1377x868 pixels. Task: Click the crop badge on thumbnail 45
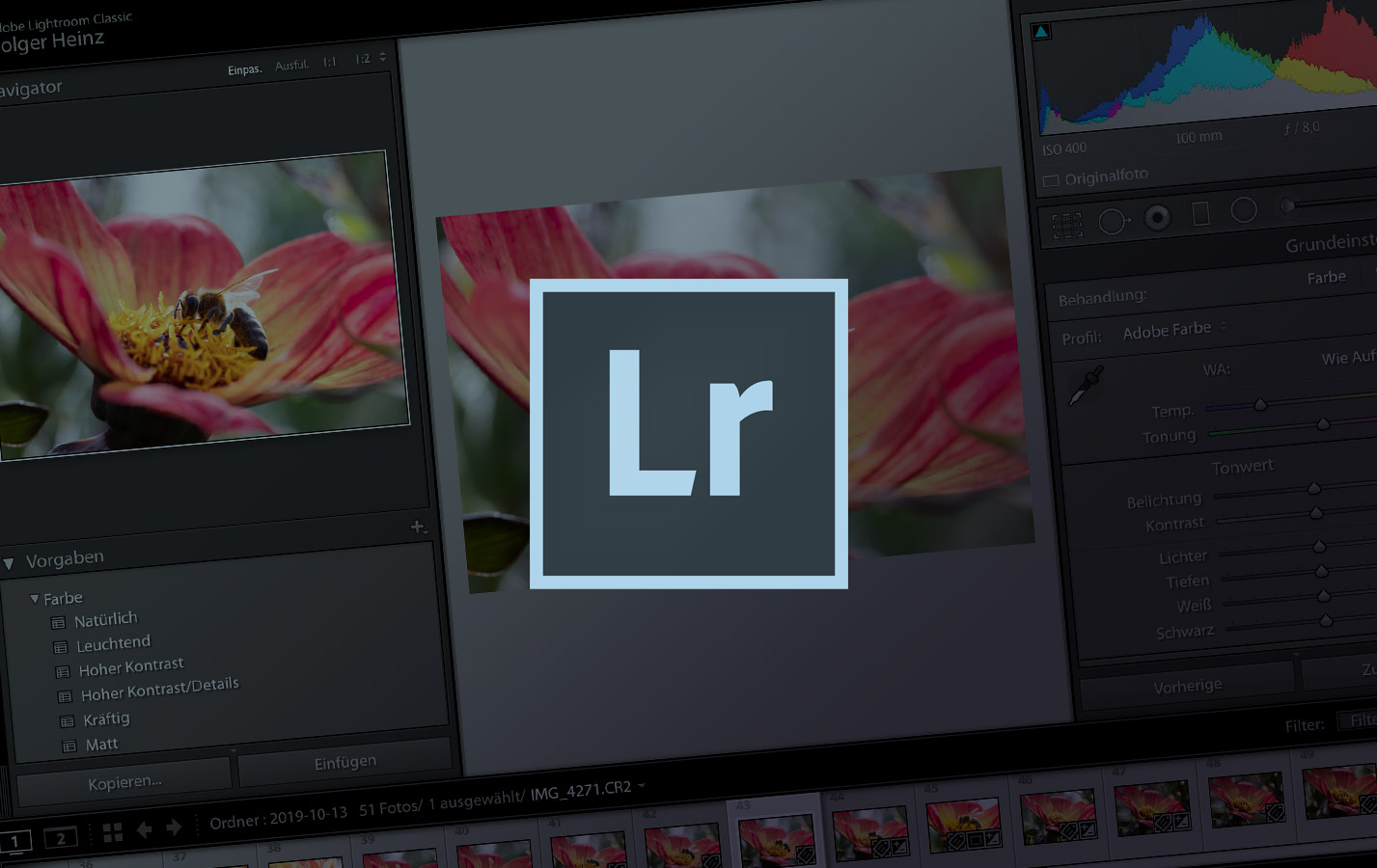[977, 840]
